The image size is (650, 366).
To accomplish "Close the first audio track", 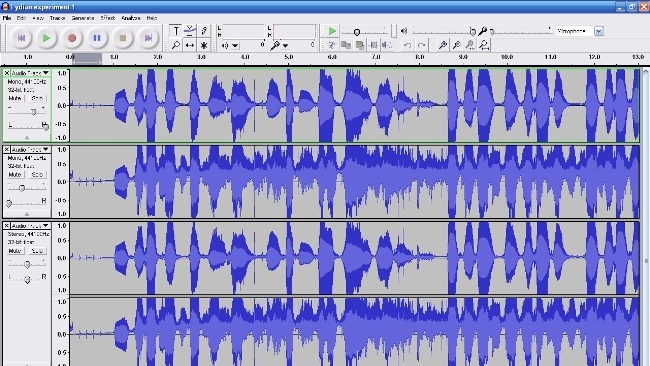I will click(x=7, y=73).
